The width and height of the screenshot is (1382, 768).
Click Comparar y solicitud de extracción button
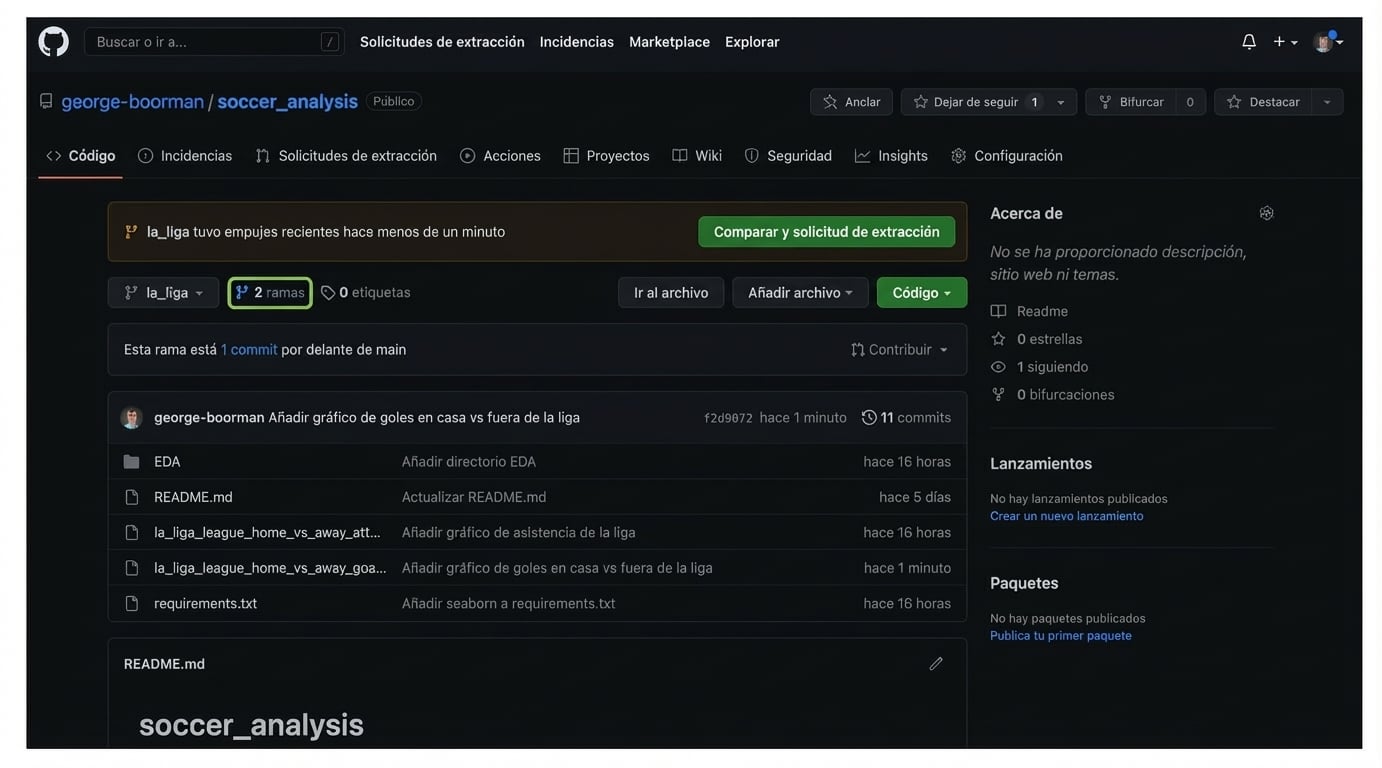click(x=826, y=232)
